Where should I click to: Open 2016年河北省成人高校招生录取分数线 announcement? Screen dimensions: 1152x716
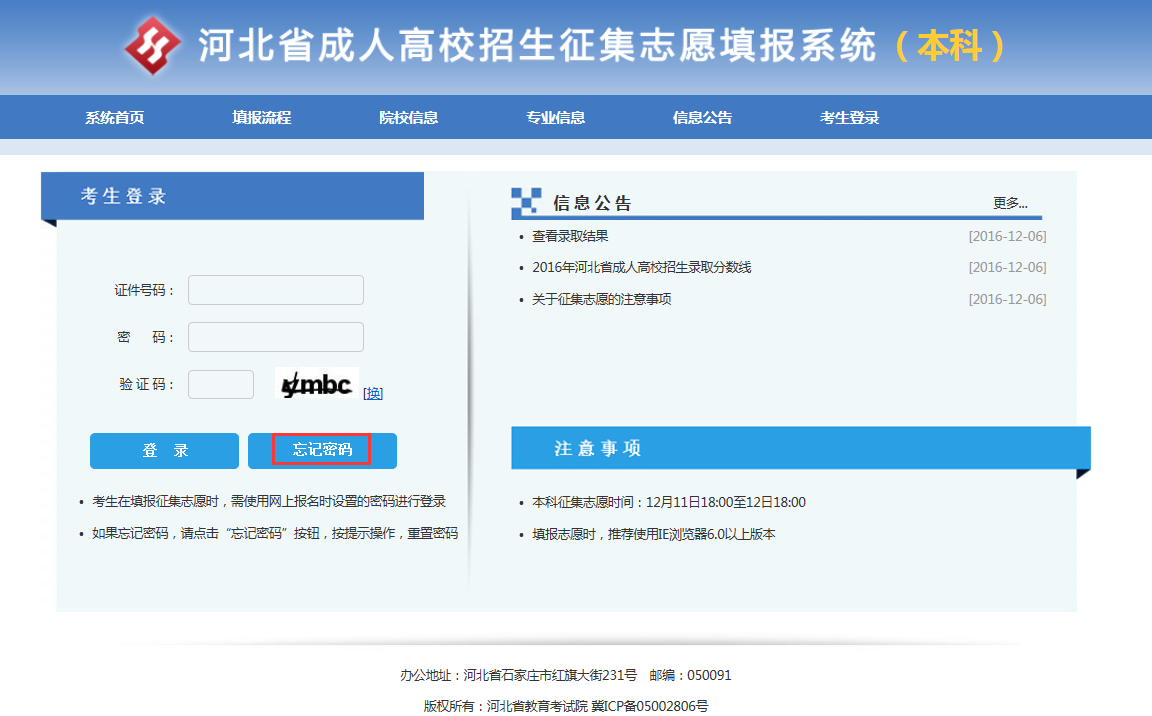641,267
